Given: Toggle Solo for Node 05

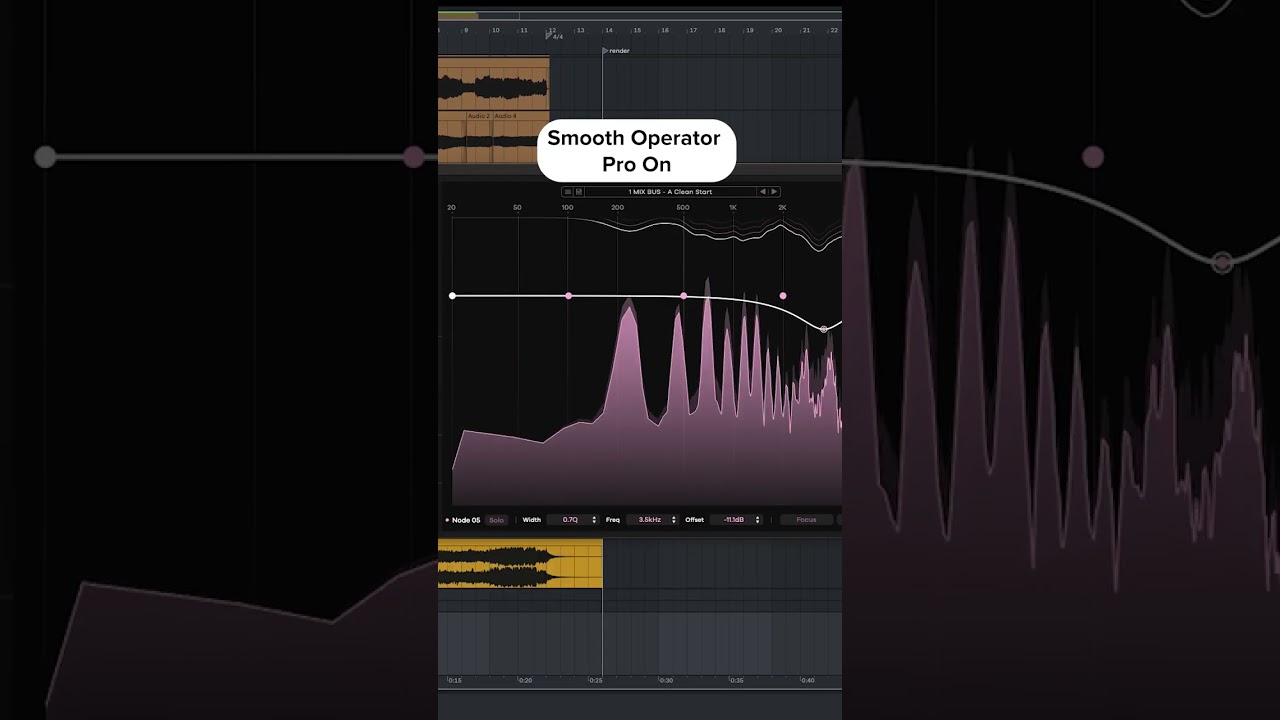Looking at the screenshot, I should (x=496, y=520).
